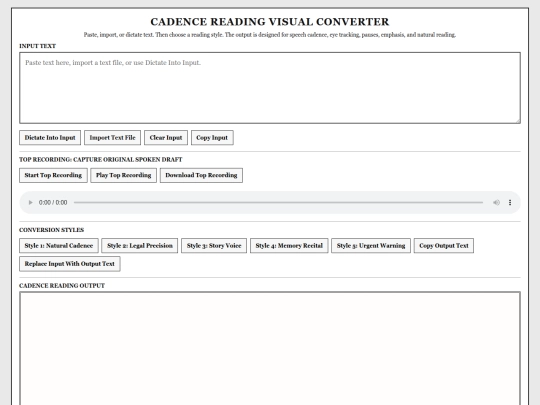Mute the audio player volume icon
Viewport: 540px width, 405px height.
(x=496, y=202)
